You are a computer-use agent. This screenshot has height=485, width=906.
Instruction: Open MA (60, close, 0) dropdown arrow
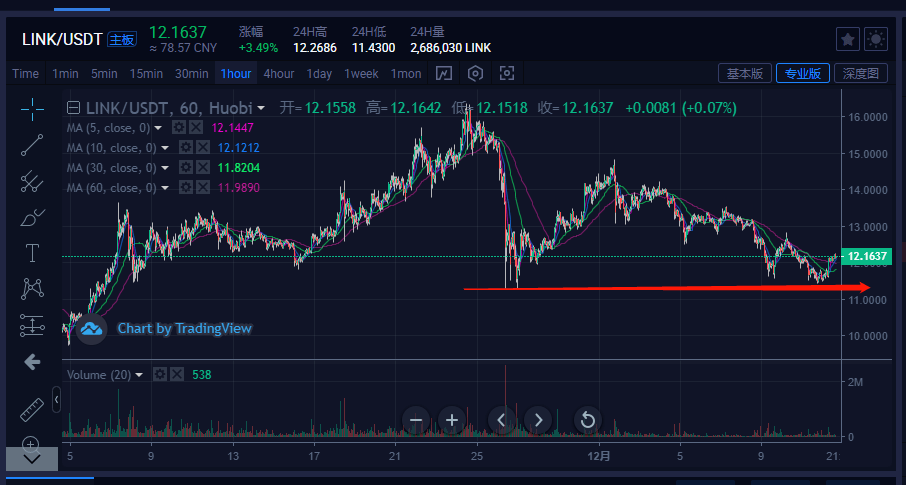click(x=165, y=188)
